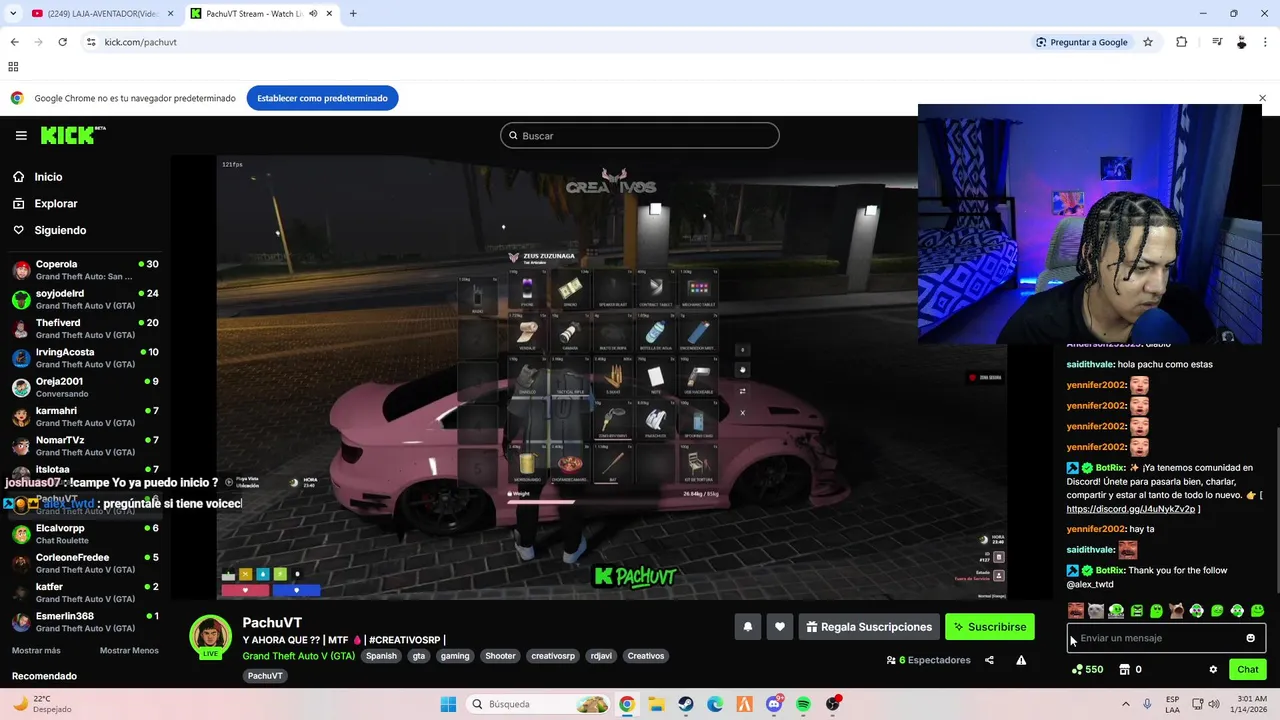Viewport: 1280px width, 720px height.
Task: Open Oreja2001's channel
Action: pyautogui.click(x=85, y=387)
